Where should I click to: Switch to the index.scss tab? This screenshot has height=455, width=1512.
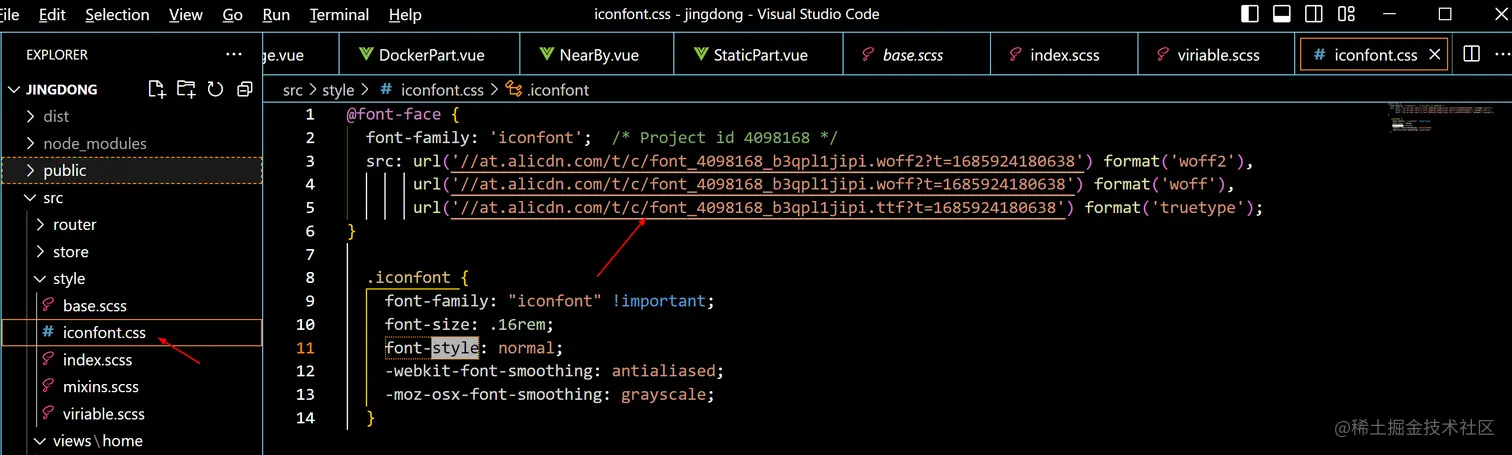pos(1063,54)
